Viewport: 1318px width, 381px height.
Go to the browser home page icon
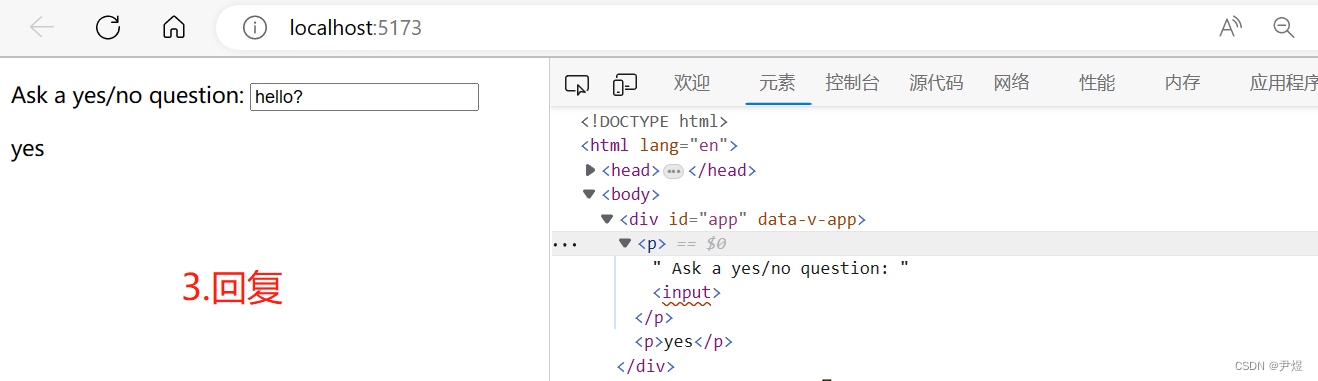[174, 28]
